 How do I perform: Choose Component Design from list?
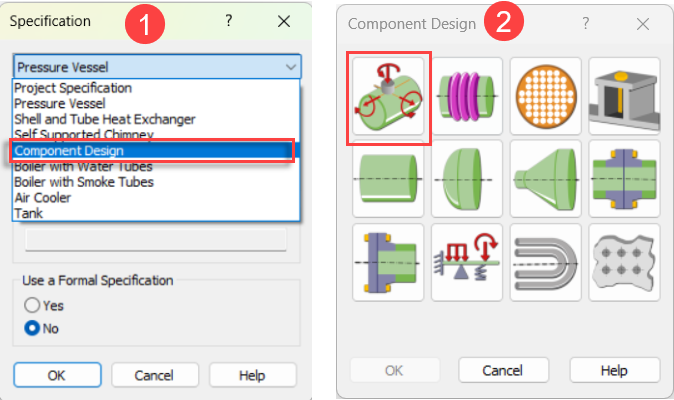[70, 150]
